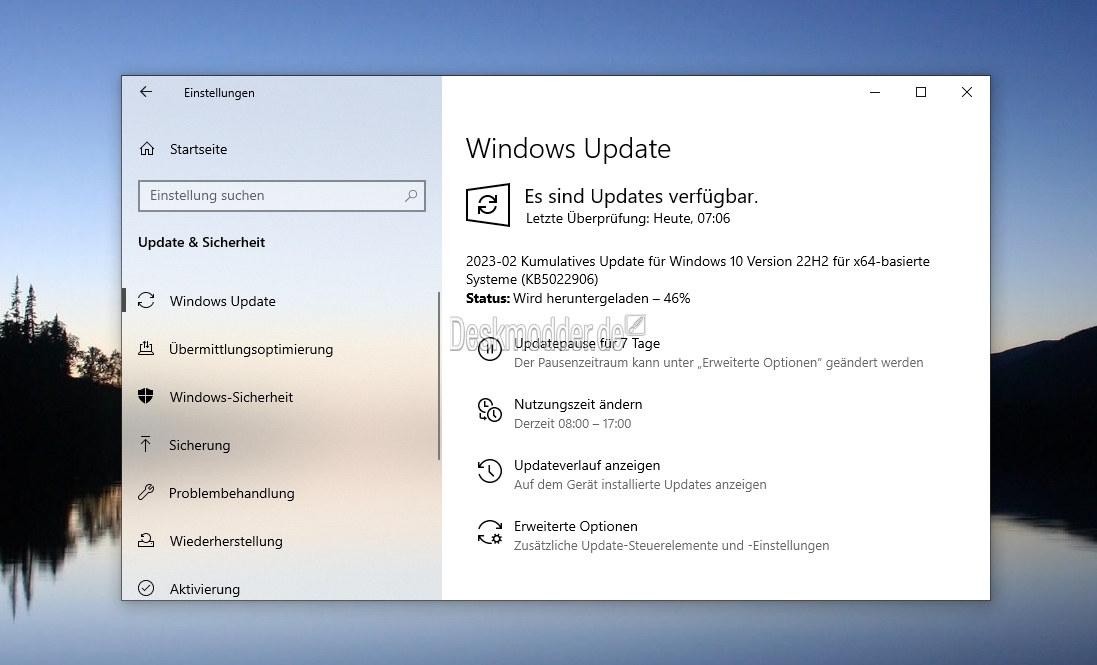Maximize the Einstellungen window
Screen dimensions: 1097x665
[921, 92]
